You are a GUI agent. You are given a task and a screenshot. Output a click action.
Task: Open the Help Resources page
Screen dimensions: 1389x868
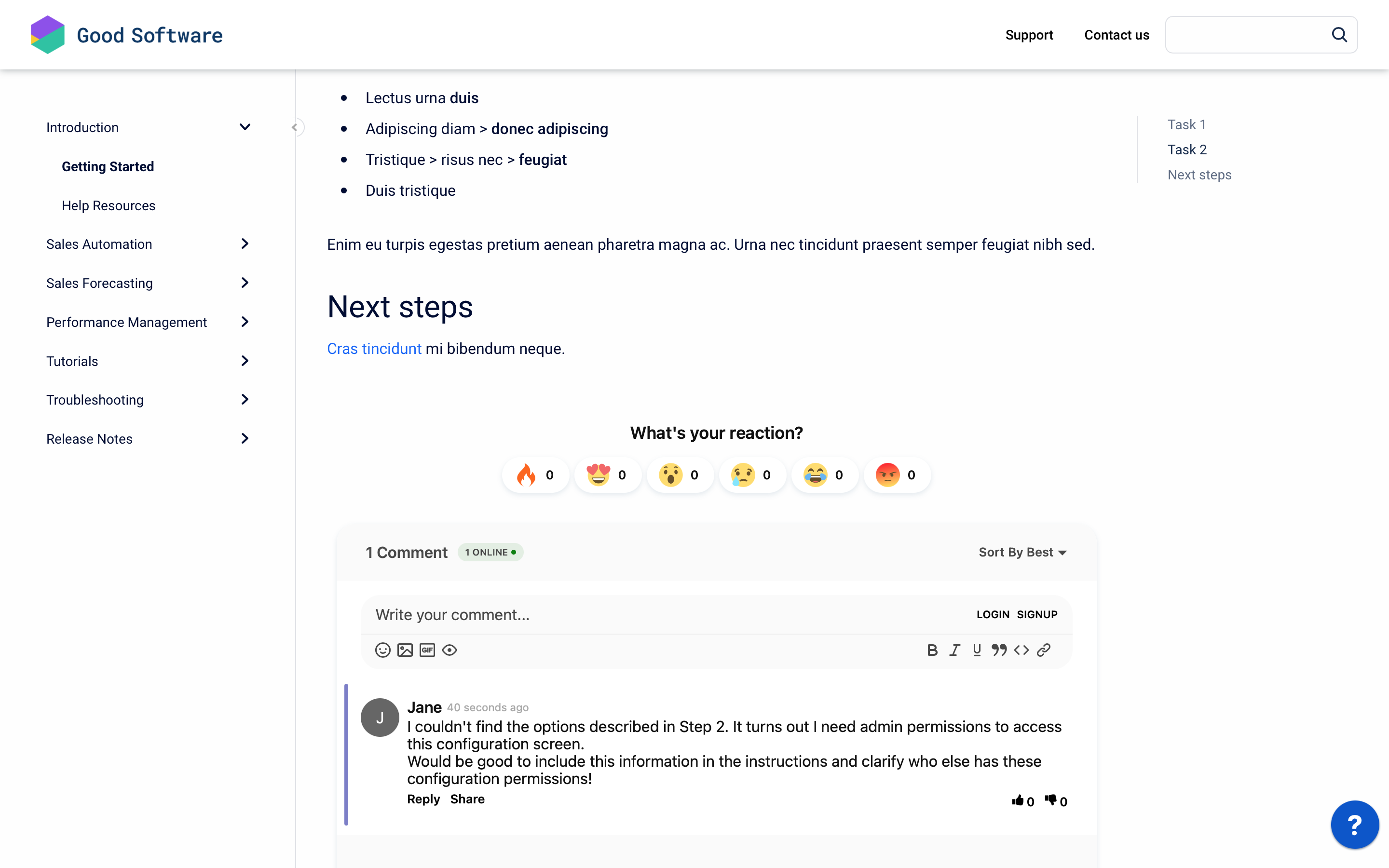109,205
